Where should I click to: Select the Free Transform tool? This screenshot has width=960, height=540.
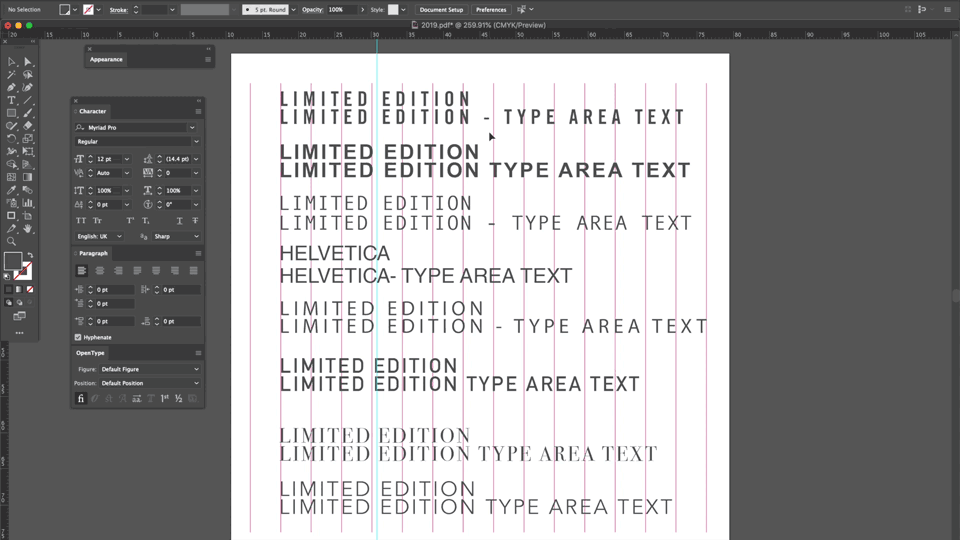(x=28, y=152)
